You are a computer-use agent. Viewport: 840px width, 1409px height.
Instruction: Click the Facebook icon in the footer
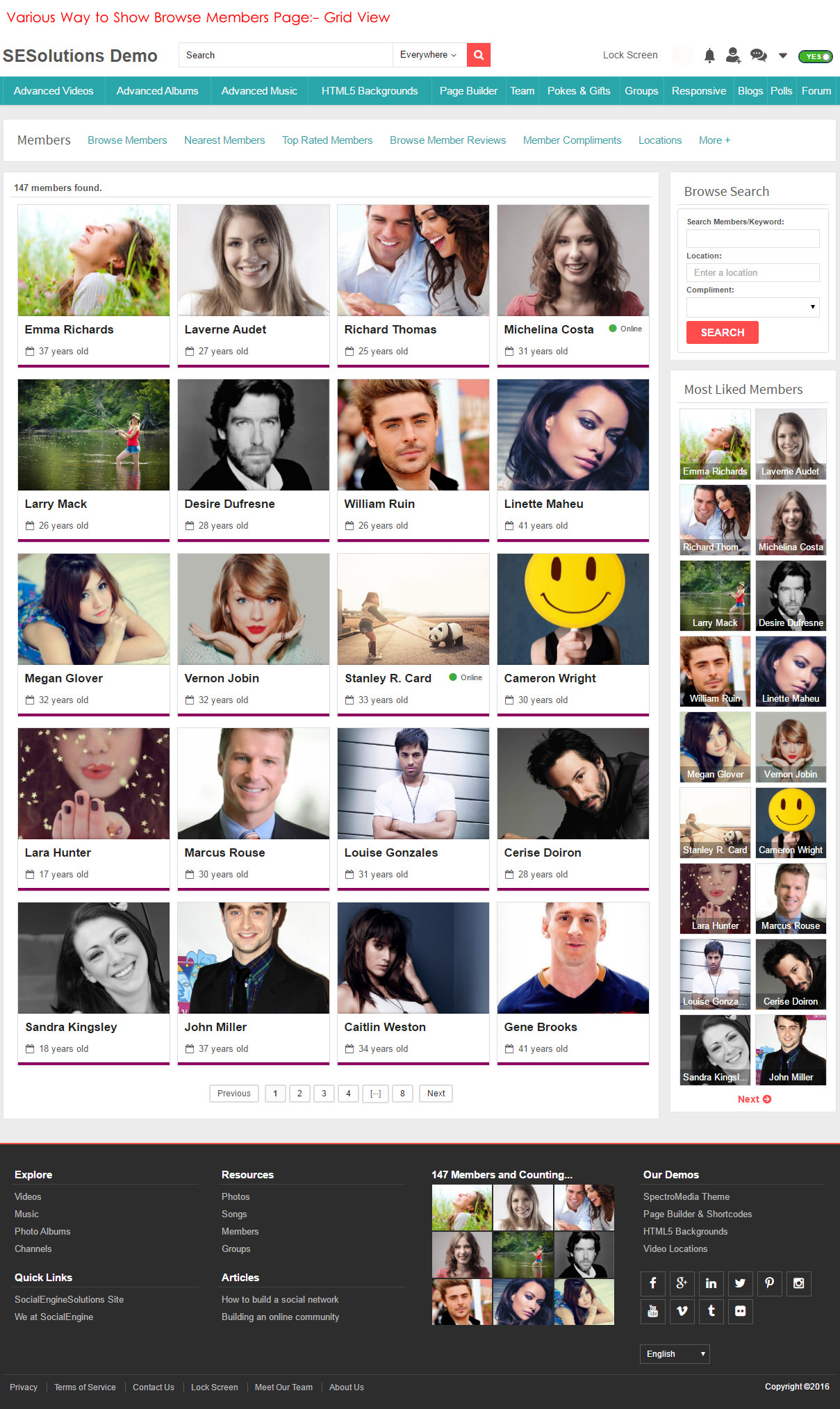click(x=652, y=1283)
